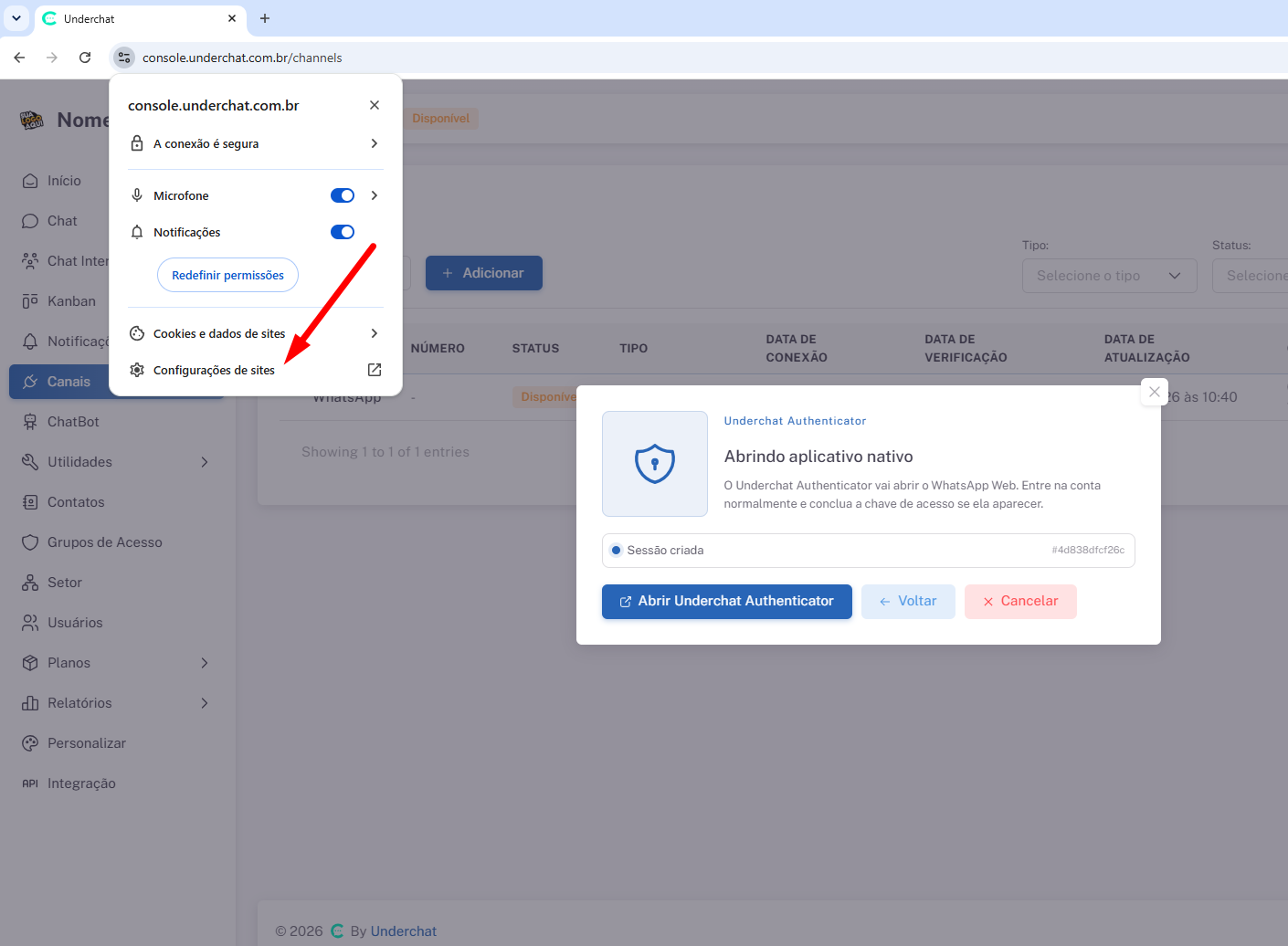Click the Setor sidebar icon
Screen dimensions: 1288x946
(30, 583)
